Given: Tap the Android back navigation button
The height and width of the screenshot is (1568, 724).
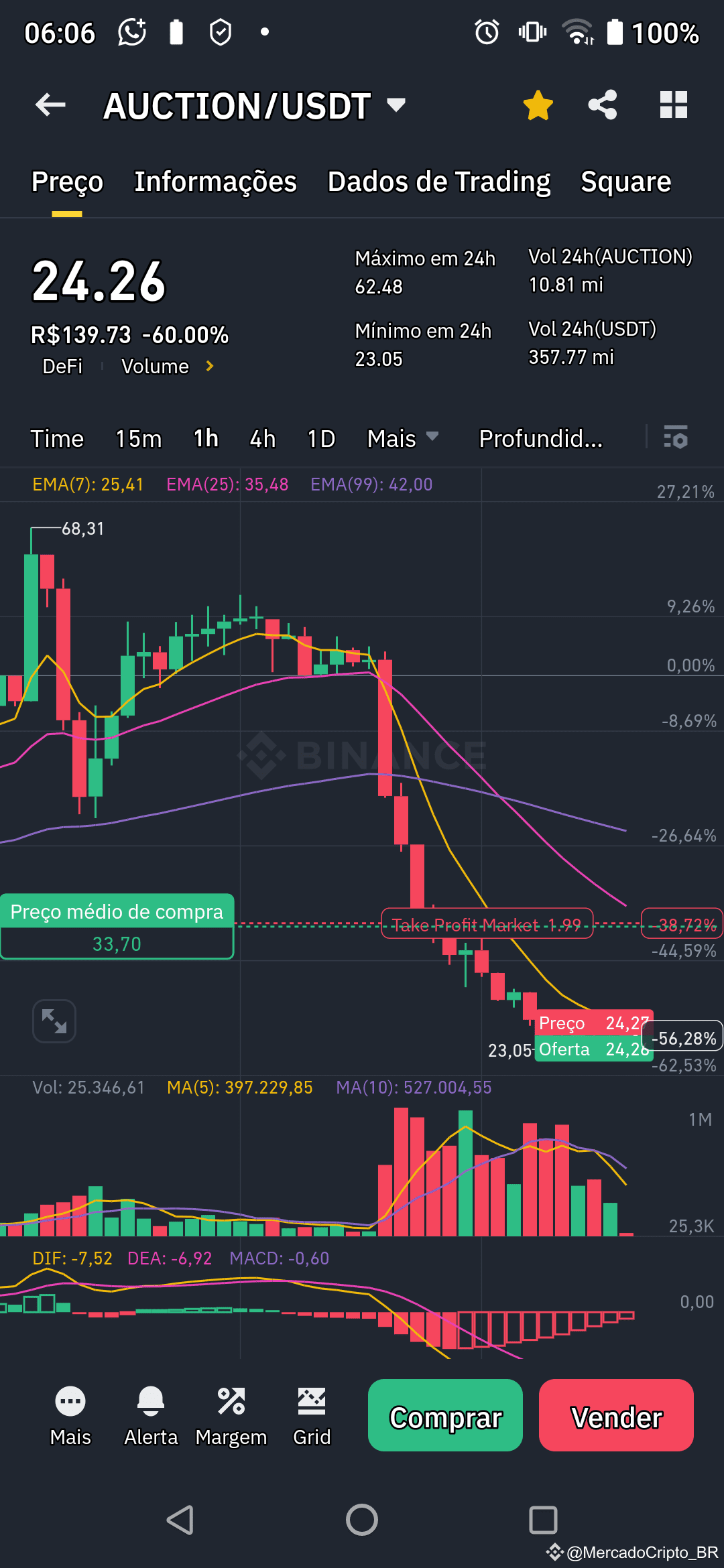Looking at the screenshot, I should pyautogui.click(x=180, y=1520).
